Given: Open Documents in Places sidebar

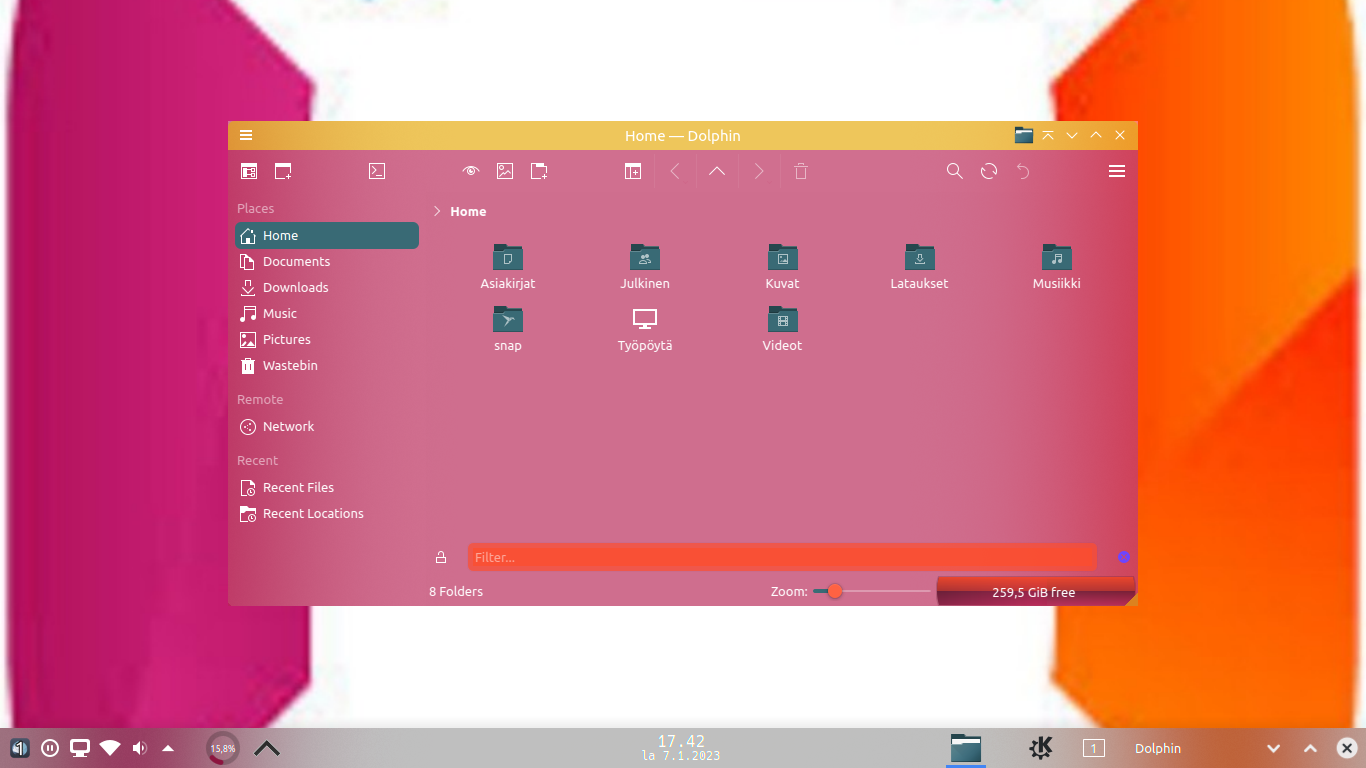Looking at the screenshot, I should (327, 261).
